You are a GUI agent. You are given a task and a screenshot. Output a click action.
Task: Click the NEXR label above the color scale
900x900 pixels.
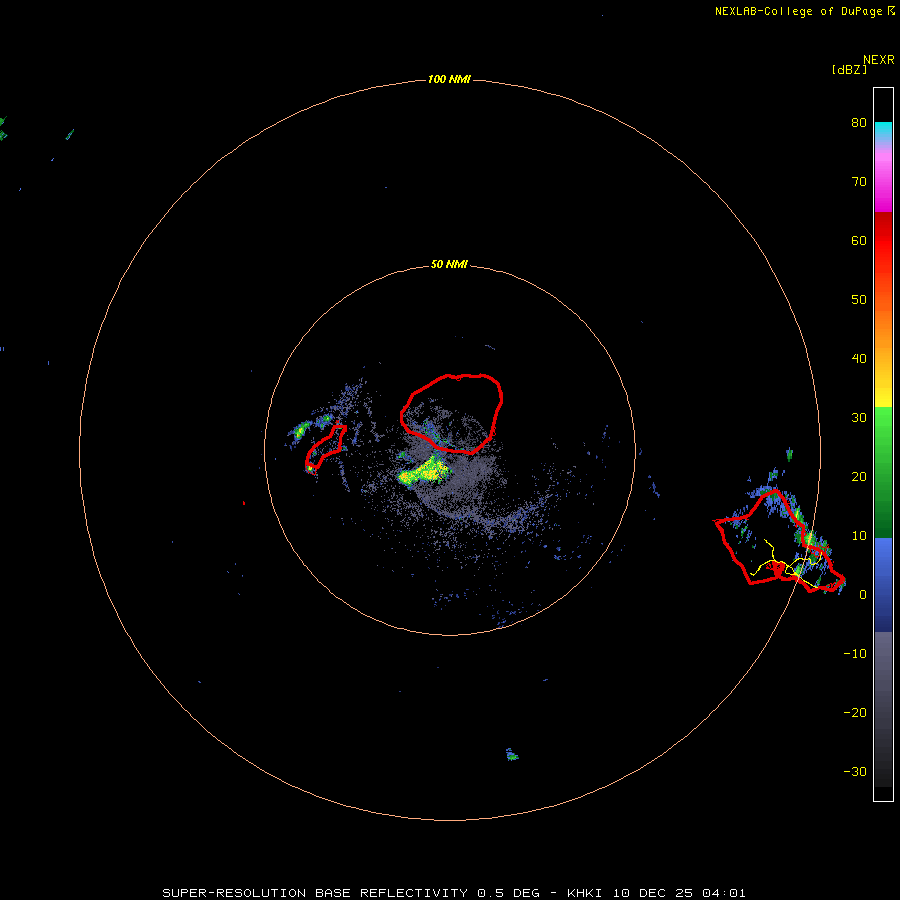[879, 60]
